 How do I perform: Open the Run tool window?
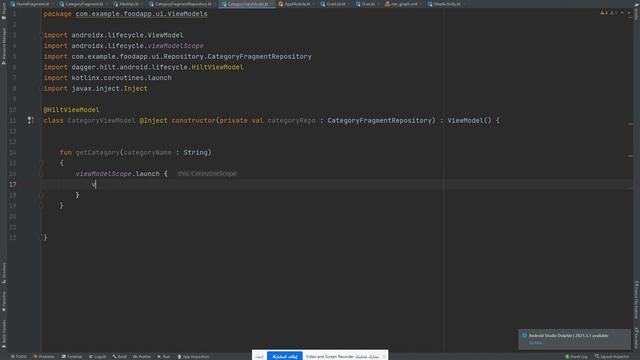(x=164, y=357)
